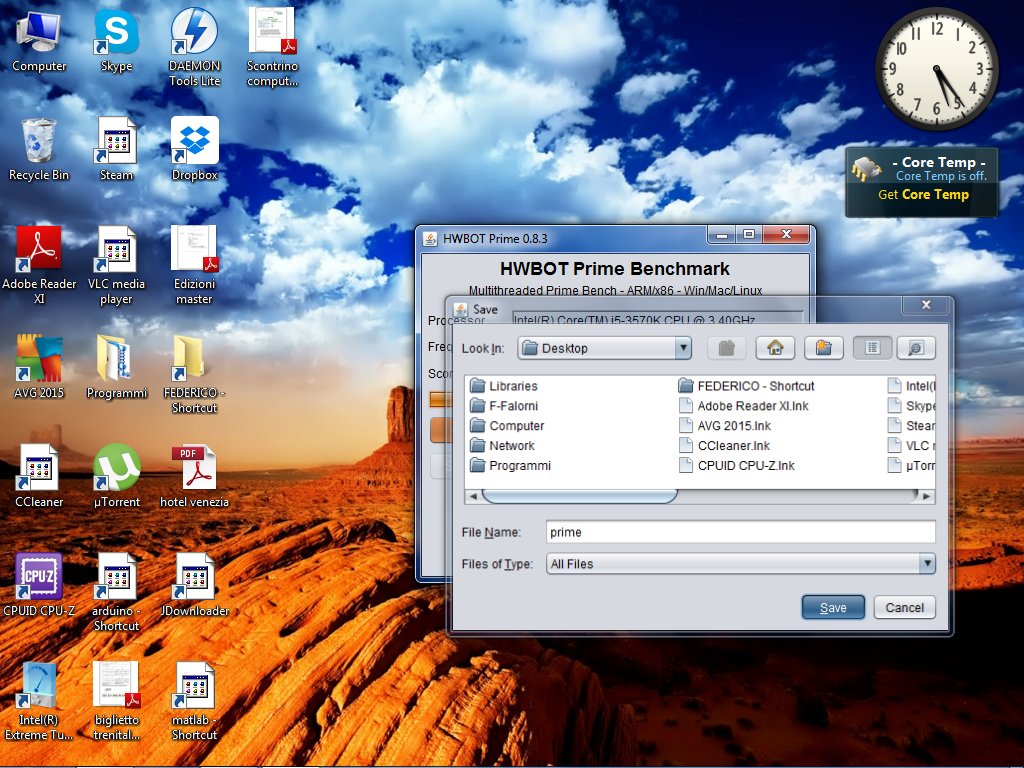Open DAEMON Tools Lite shortcut
Viewport: 1024px width, 768px height.
coord(194,47)
